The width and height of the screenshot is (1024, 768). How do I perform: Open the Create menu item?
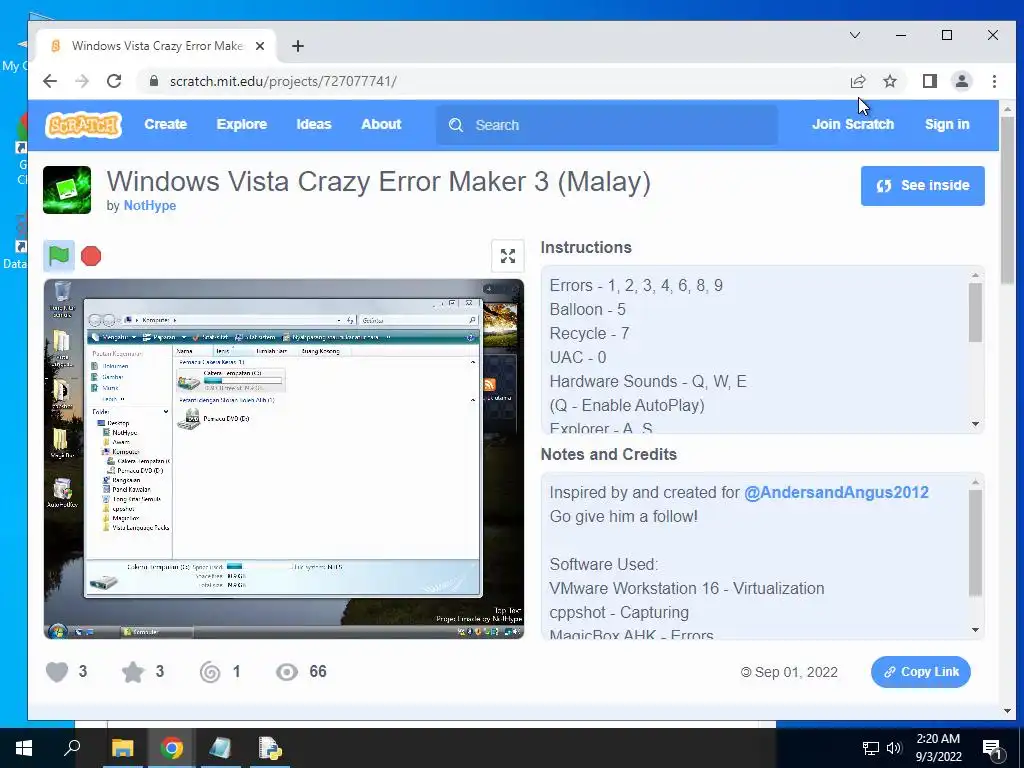coord(165,124)
